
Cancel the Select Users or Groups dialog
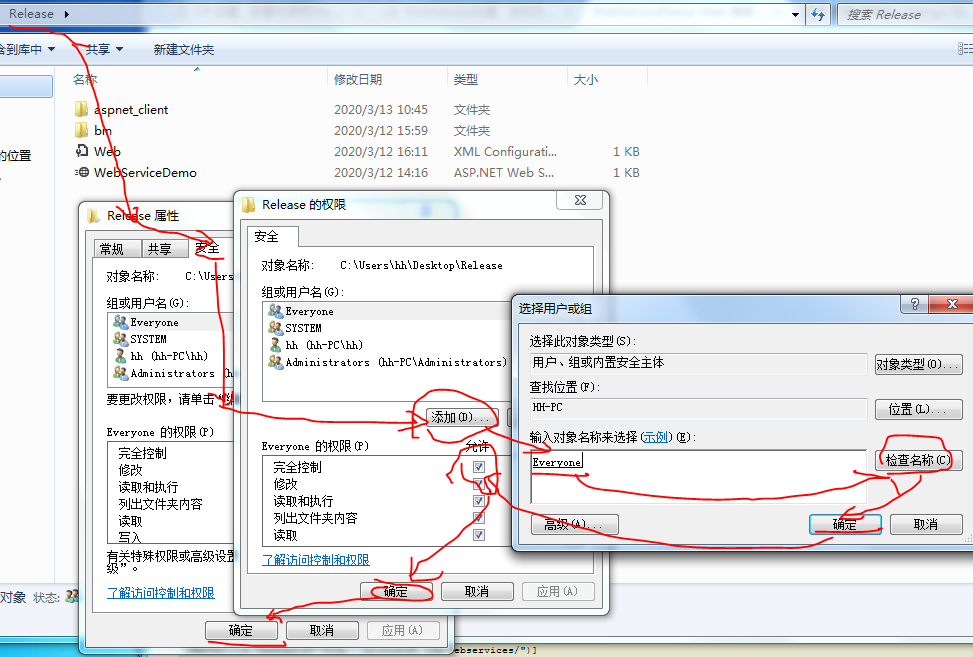coord(926,524)
